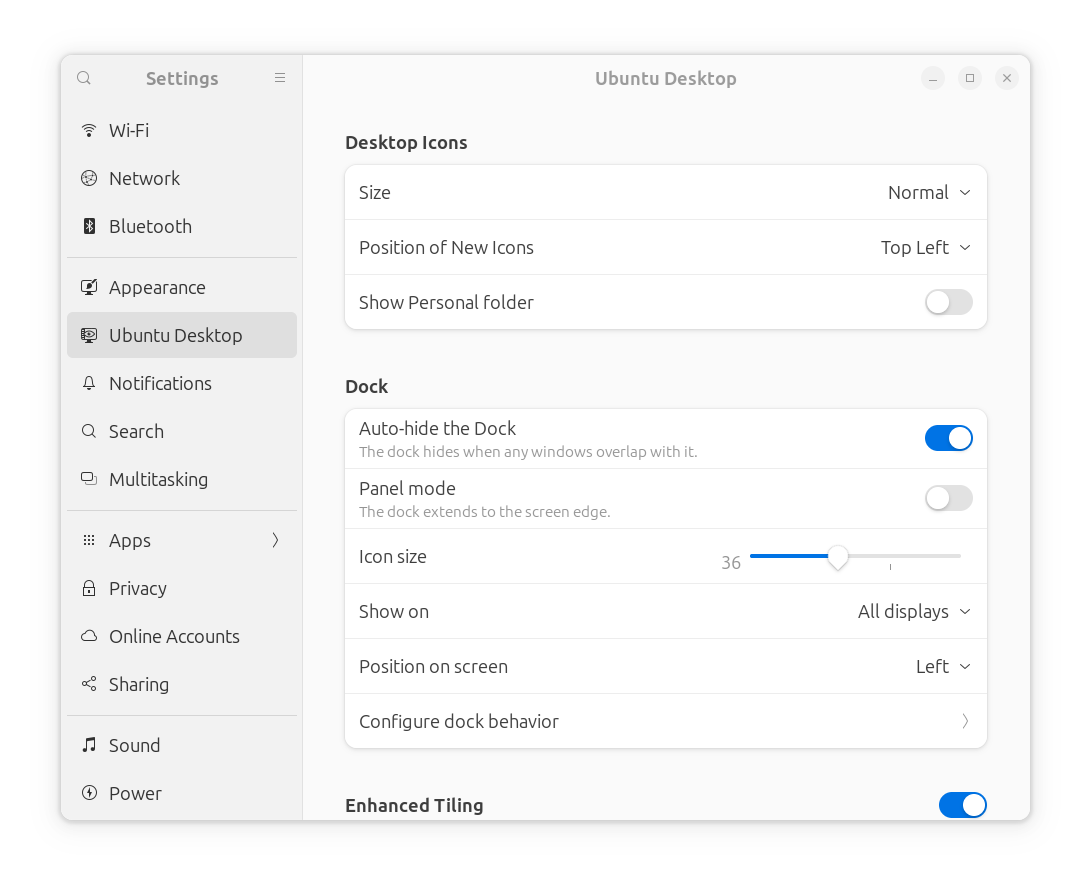
Task: Click the Auto-hide the Dock label
Action: [437, 429]
